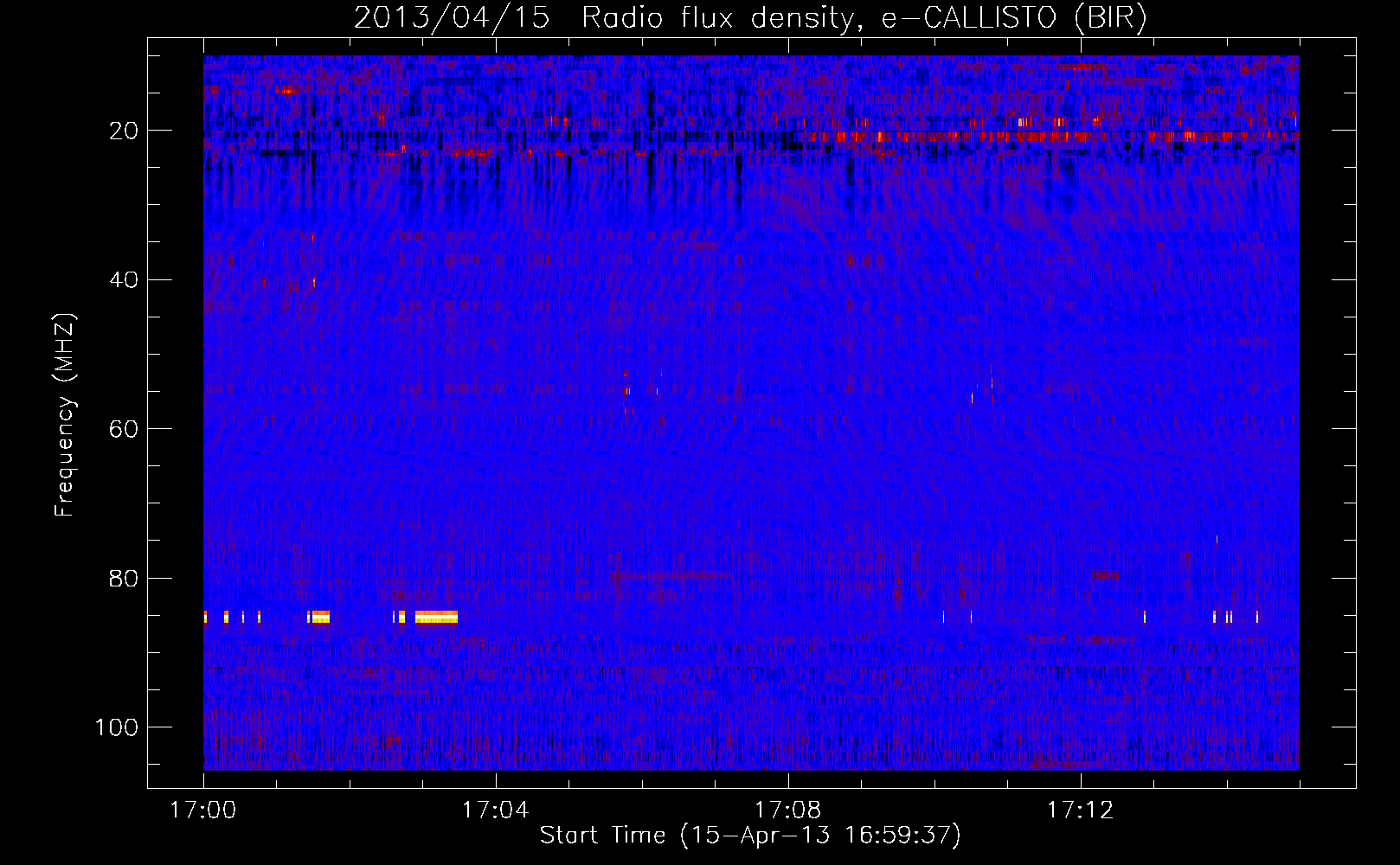
Task: Click the 17:08 time tick label
Action: point(787,811)
